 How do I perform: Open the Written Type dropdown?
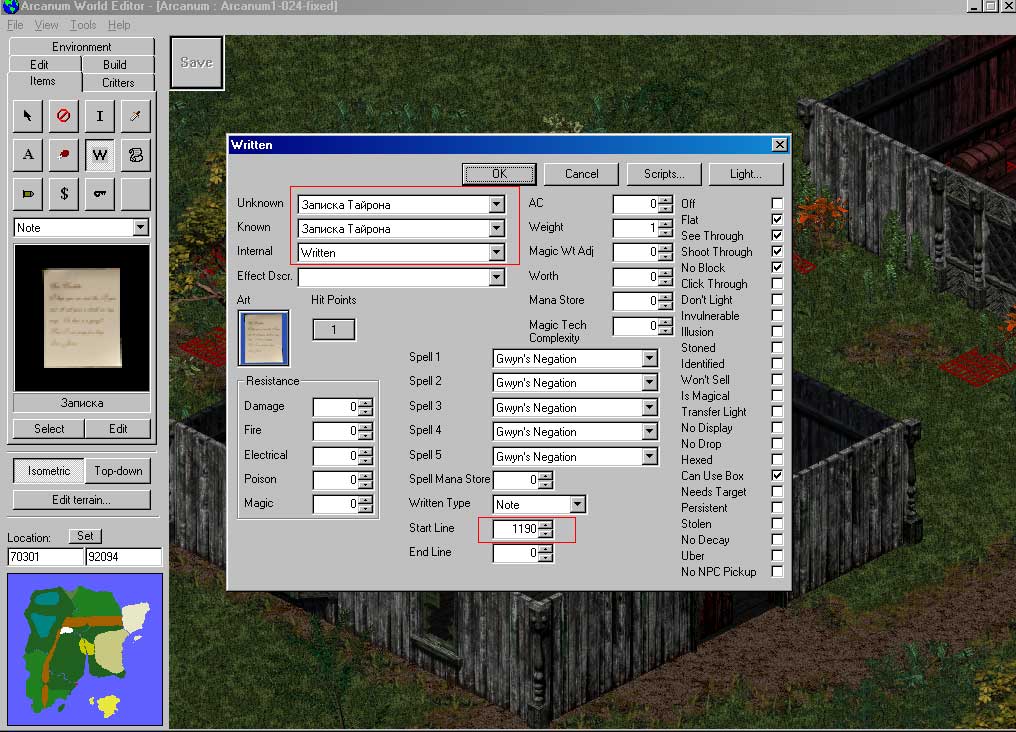click(x=577, y=505)
